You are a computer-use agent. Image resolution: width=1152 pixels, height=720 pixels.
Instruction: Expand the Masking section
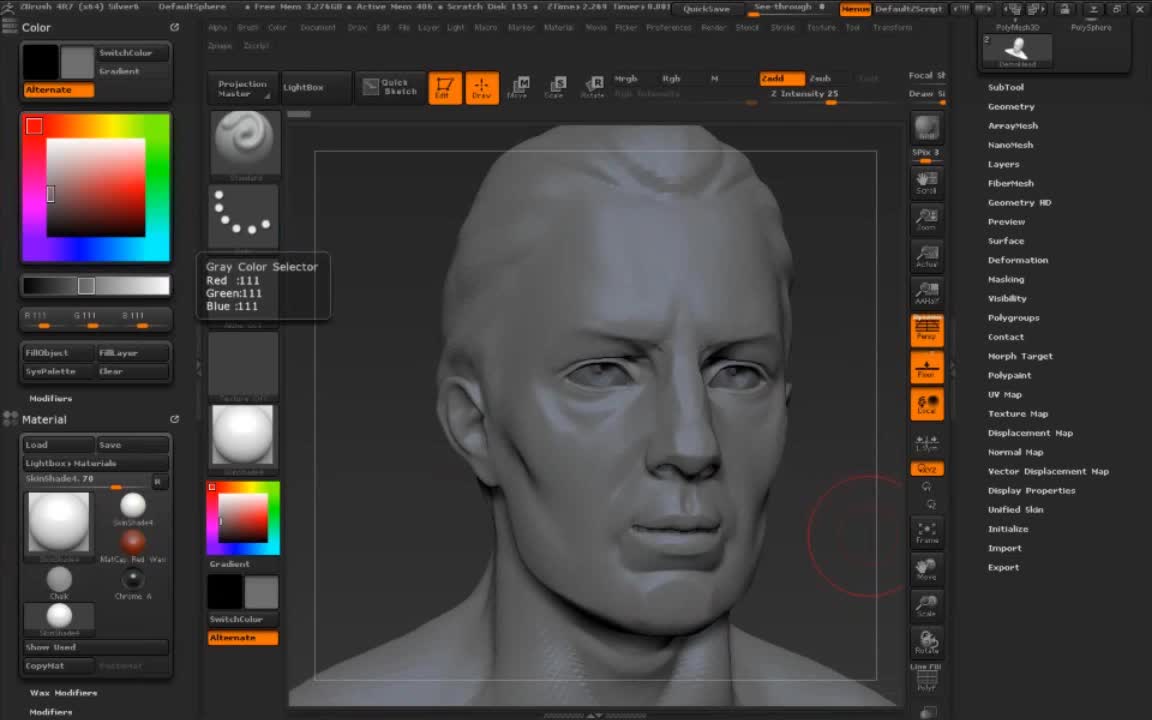click(1006, 279)
